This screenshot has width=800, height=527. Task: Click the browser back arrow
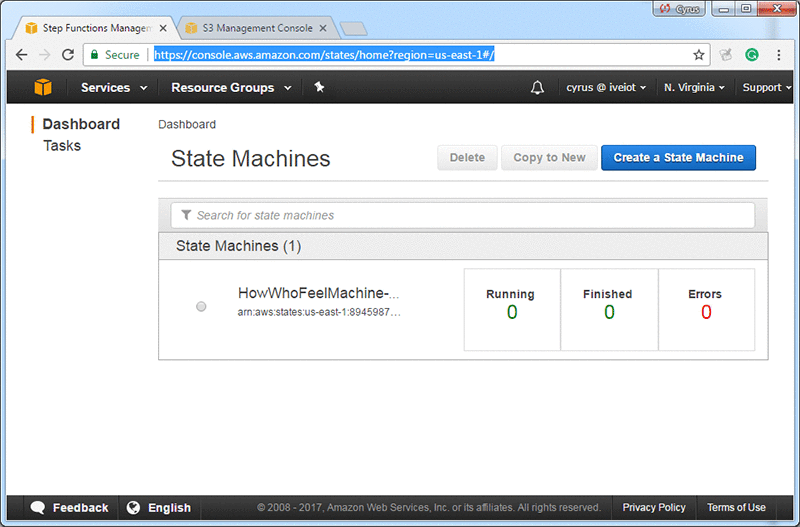21,55
